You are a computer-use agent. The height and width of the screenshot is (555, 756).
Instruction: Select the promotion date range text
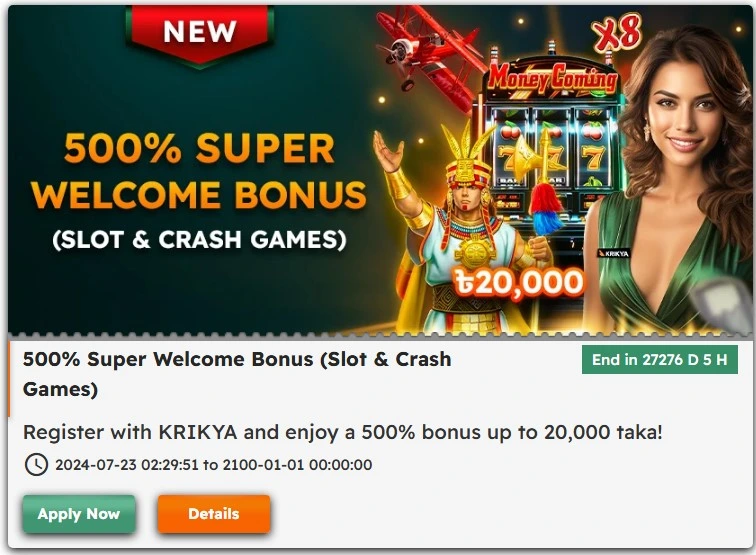point(214,465)
